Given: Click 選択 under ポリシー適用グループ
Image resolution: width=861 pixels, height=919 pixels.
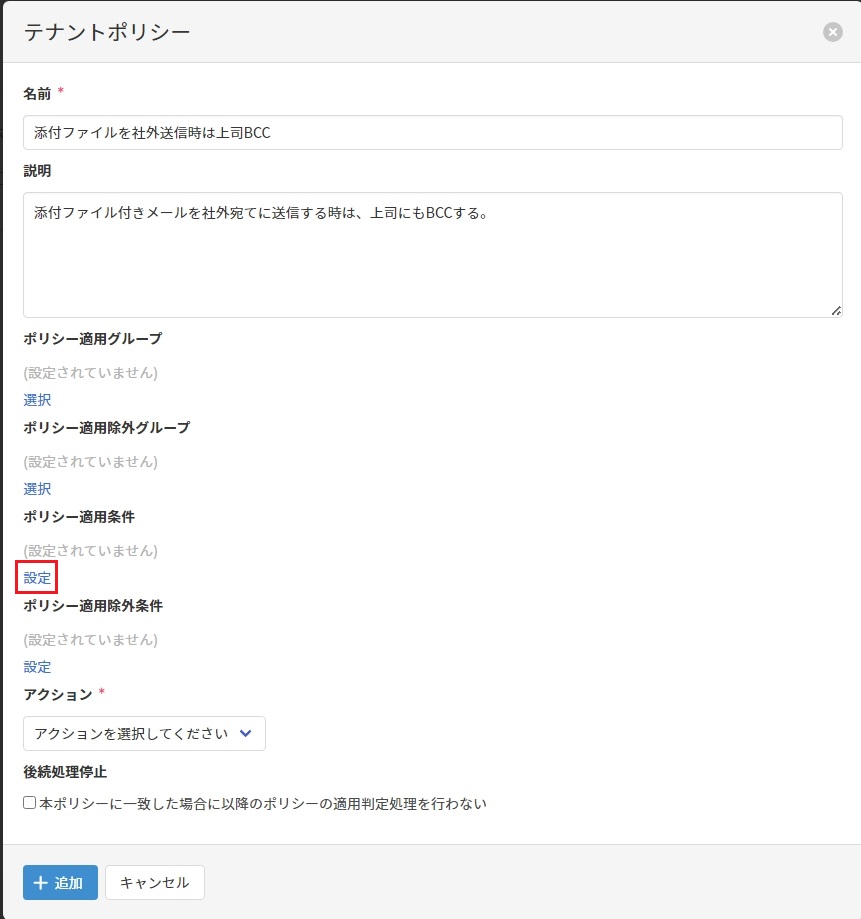Looking at the screenshot, I should click(37, 400).
